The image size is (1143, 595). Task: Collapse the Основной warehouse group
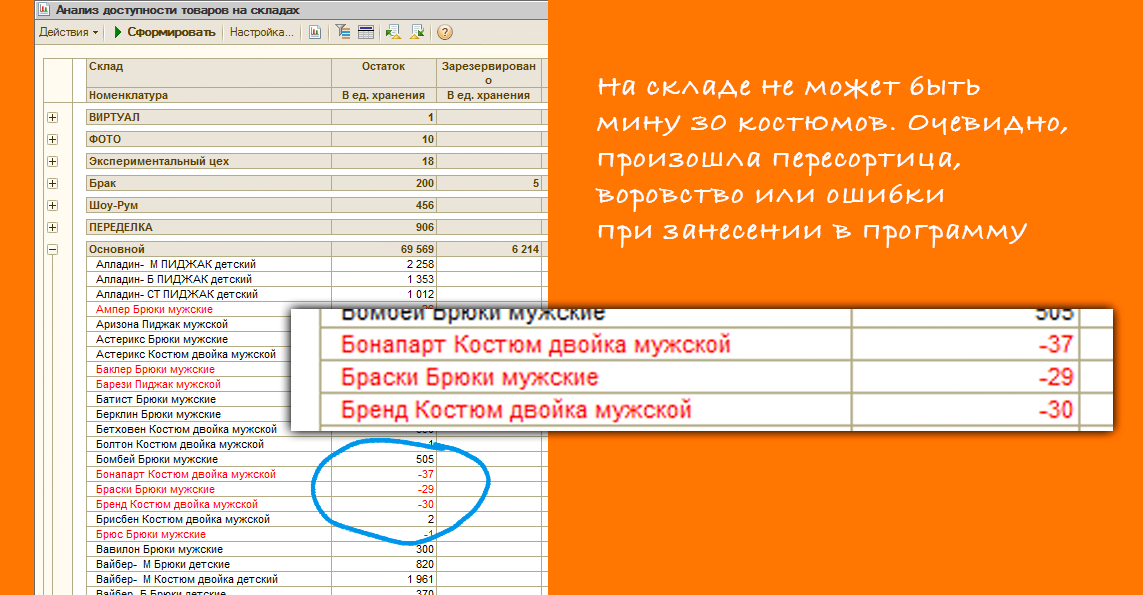tap(52, 249)
